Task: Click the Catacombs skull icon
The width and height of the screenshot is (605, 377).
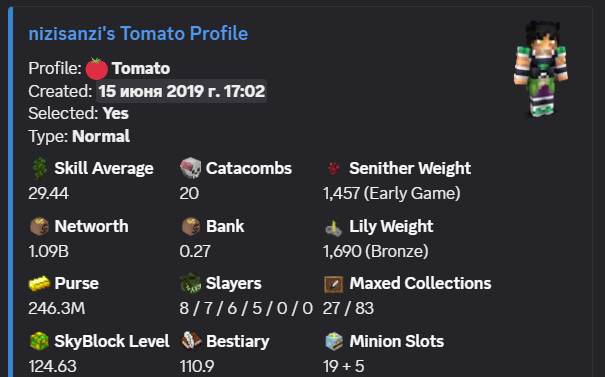Action: pos(191,168)
